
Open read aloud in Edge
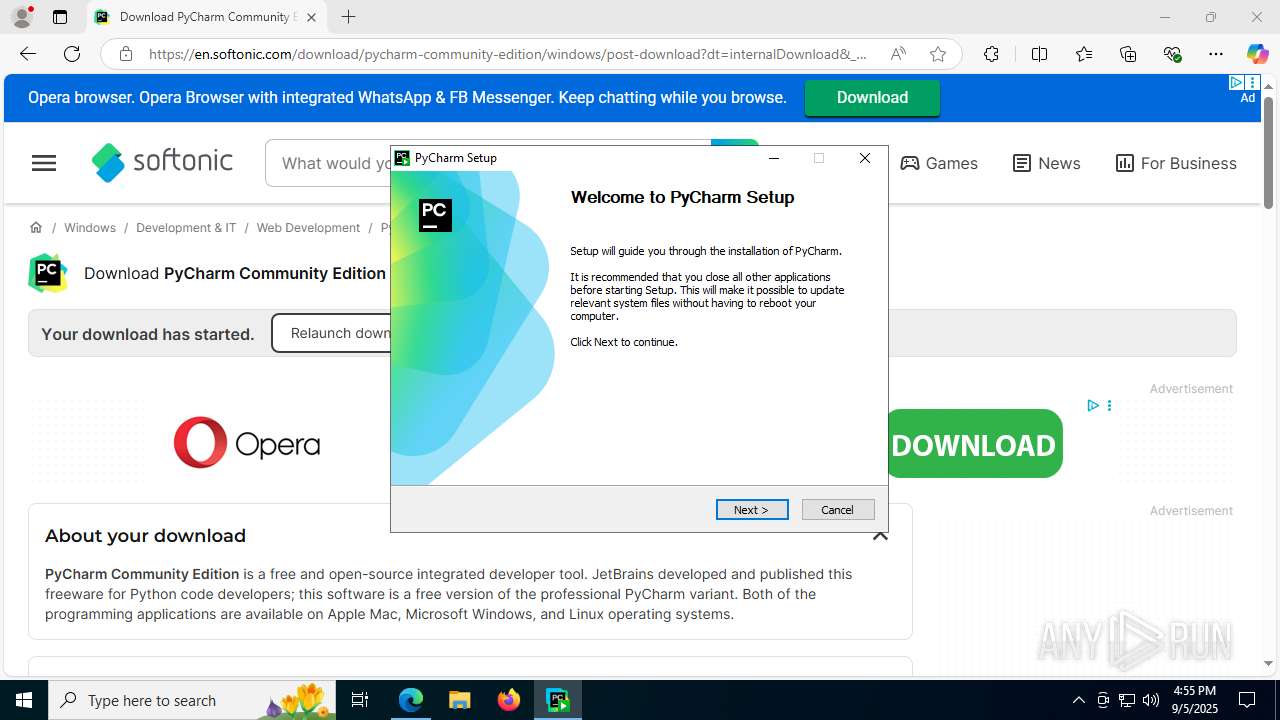[x=898, y=54]
